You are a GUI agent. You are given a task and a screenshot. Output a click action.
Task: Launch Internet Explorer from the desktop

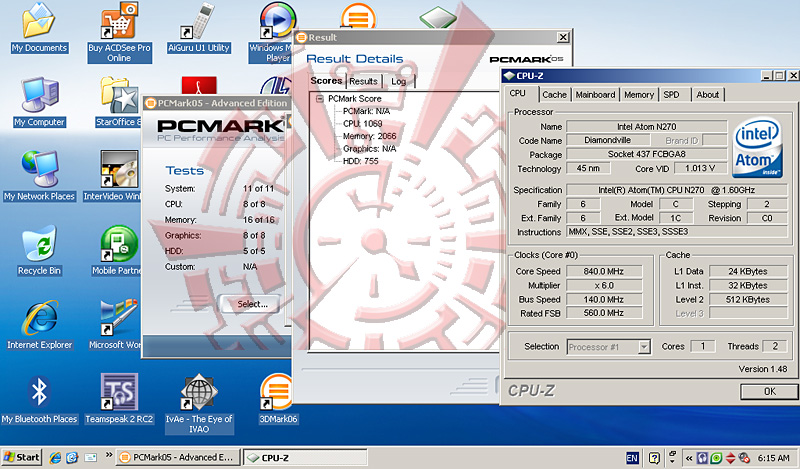coord(39,325)
